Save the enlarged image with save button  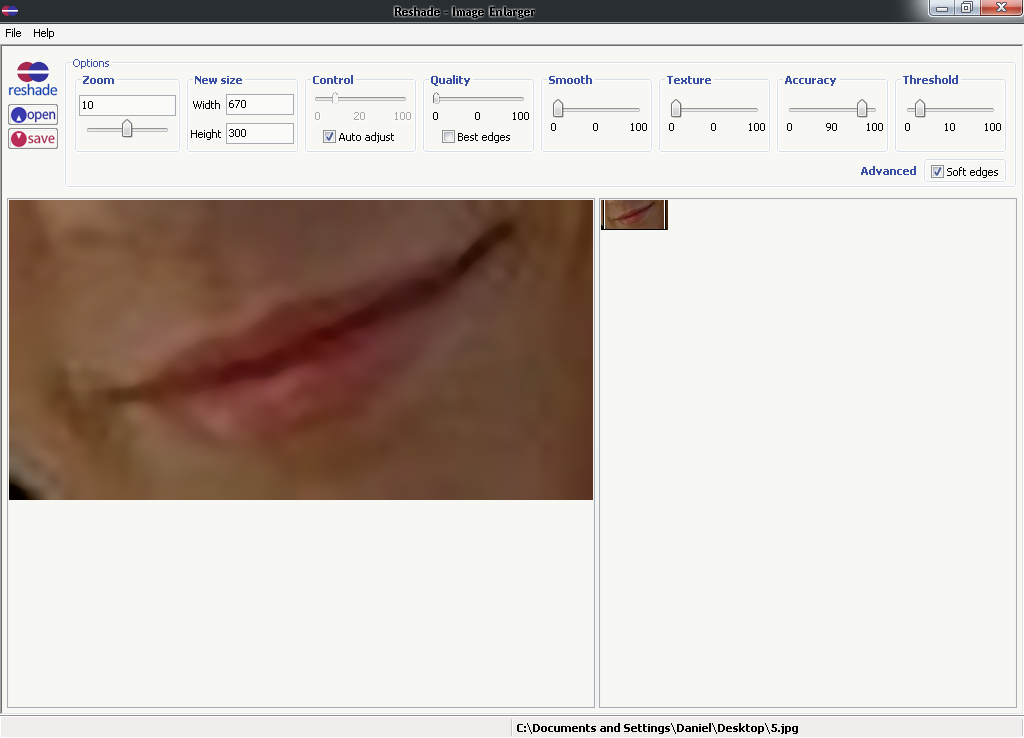(33, 139)
